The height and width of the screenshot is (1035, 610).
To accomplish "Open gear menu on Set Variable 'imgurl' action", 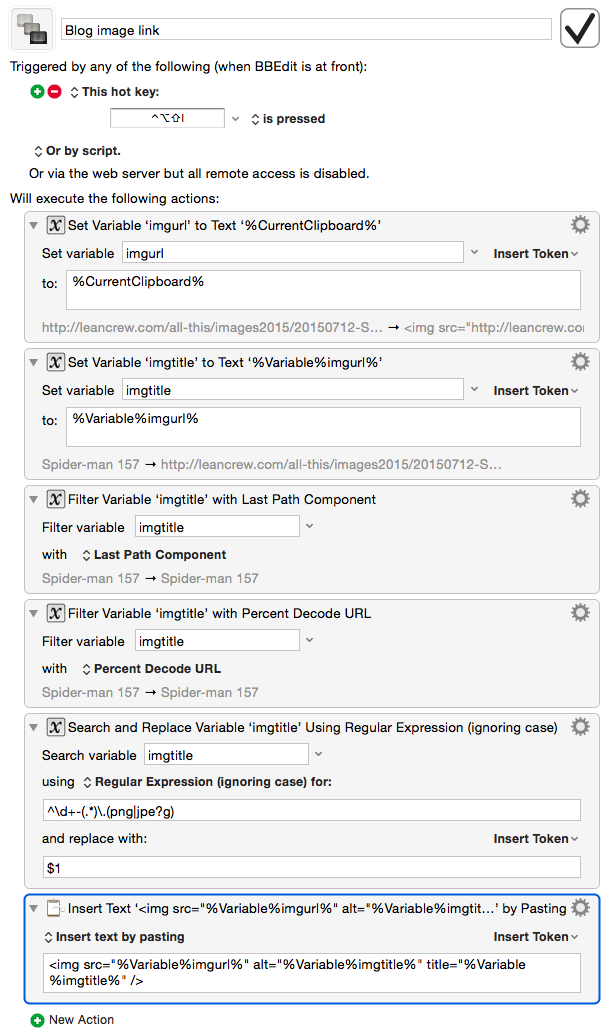I will (x=580, y=224).
